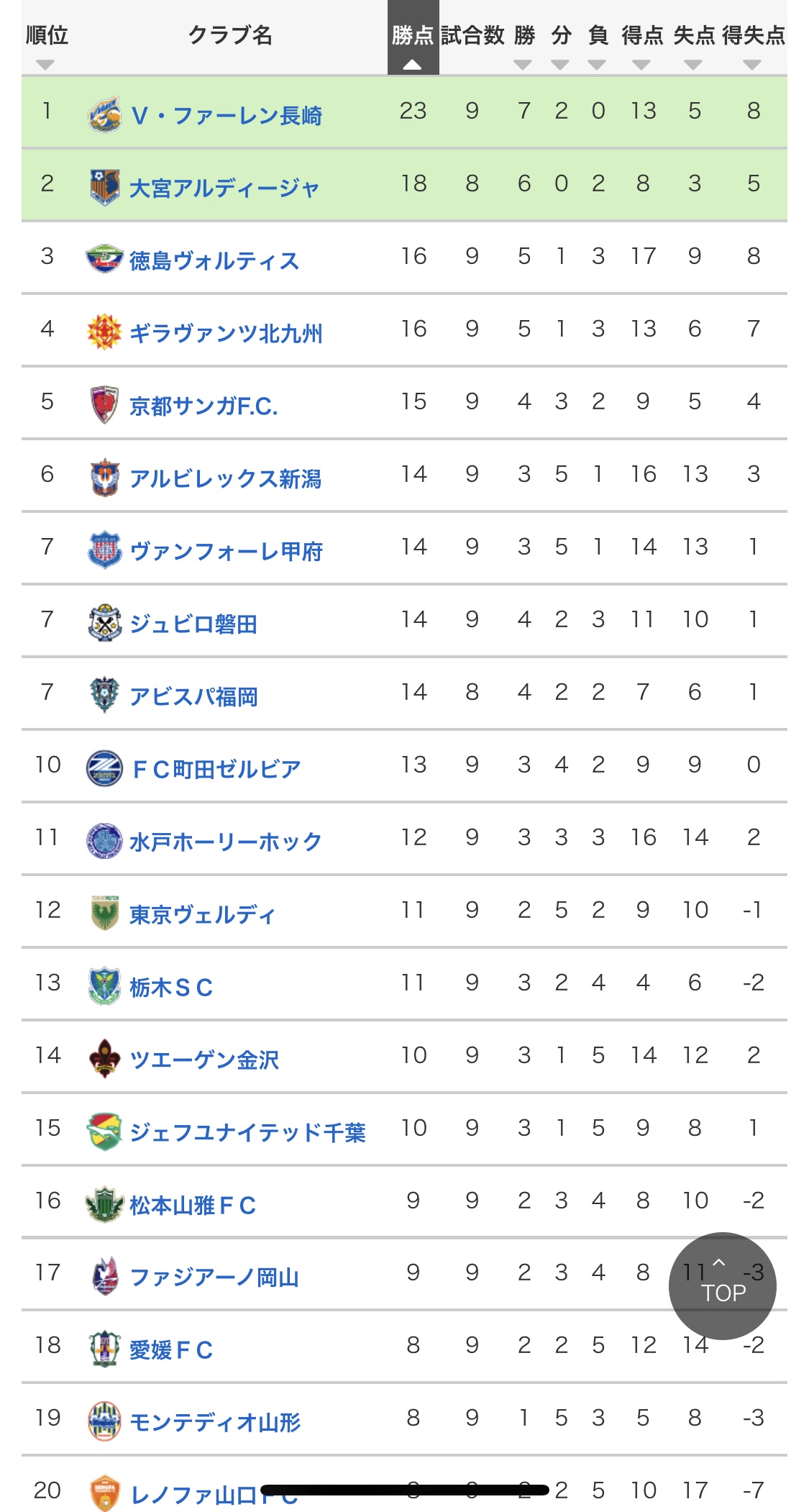Tap the ツエーゲン金沢 fleur-de-lis crest
The height and width of the screenshot is (1512, 809).
pyautogui.click(x=104, y=1058)
